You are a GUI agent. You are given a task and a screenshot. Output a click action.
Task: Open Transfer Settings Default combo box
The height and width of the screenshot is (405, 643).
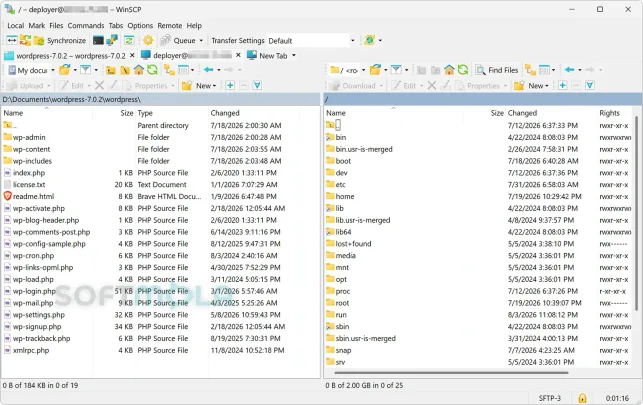click(x=311, y=41)
